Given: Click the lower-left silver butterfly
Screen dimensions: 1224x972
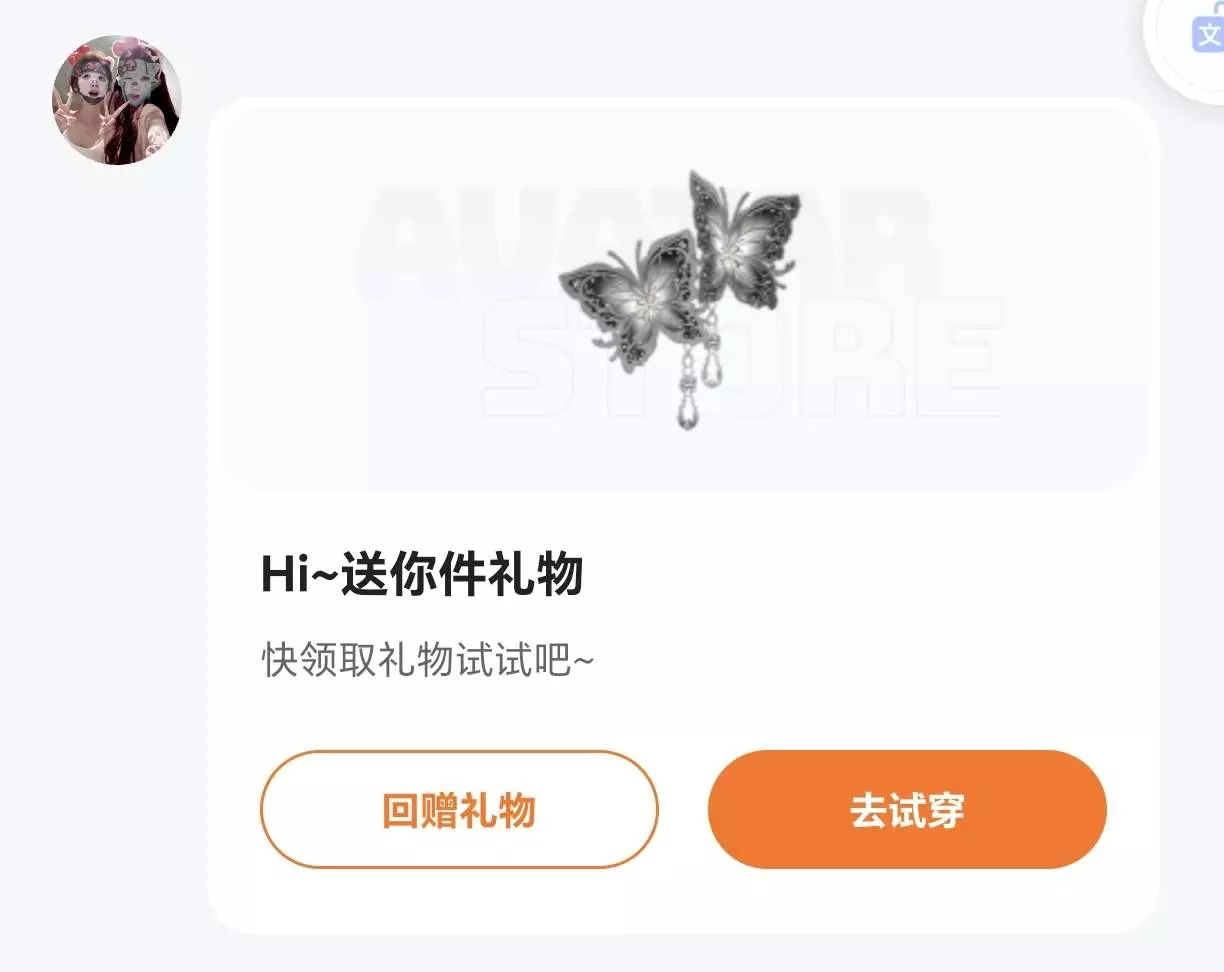Looking at the screenshot, I should (628, 299).
